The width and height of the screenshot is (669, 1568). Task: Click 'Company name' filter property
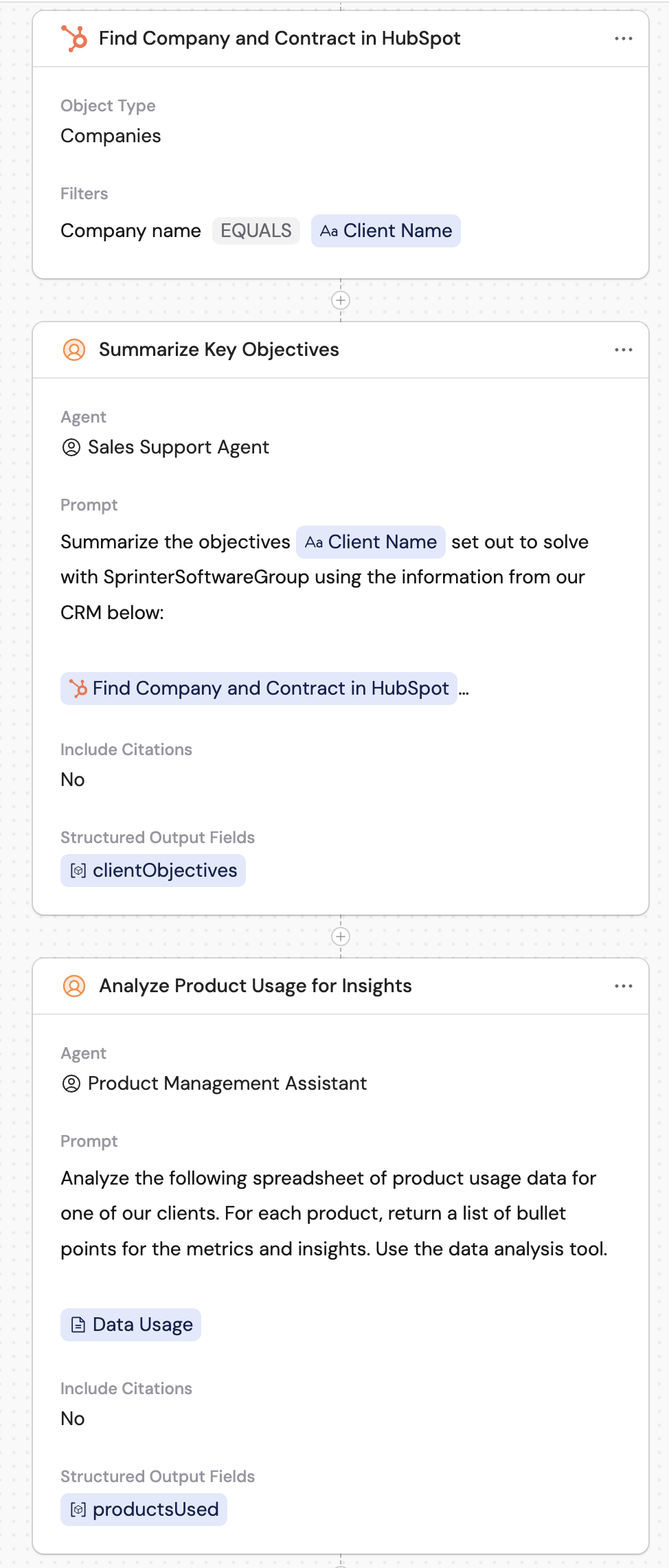point(131,231)
